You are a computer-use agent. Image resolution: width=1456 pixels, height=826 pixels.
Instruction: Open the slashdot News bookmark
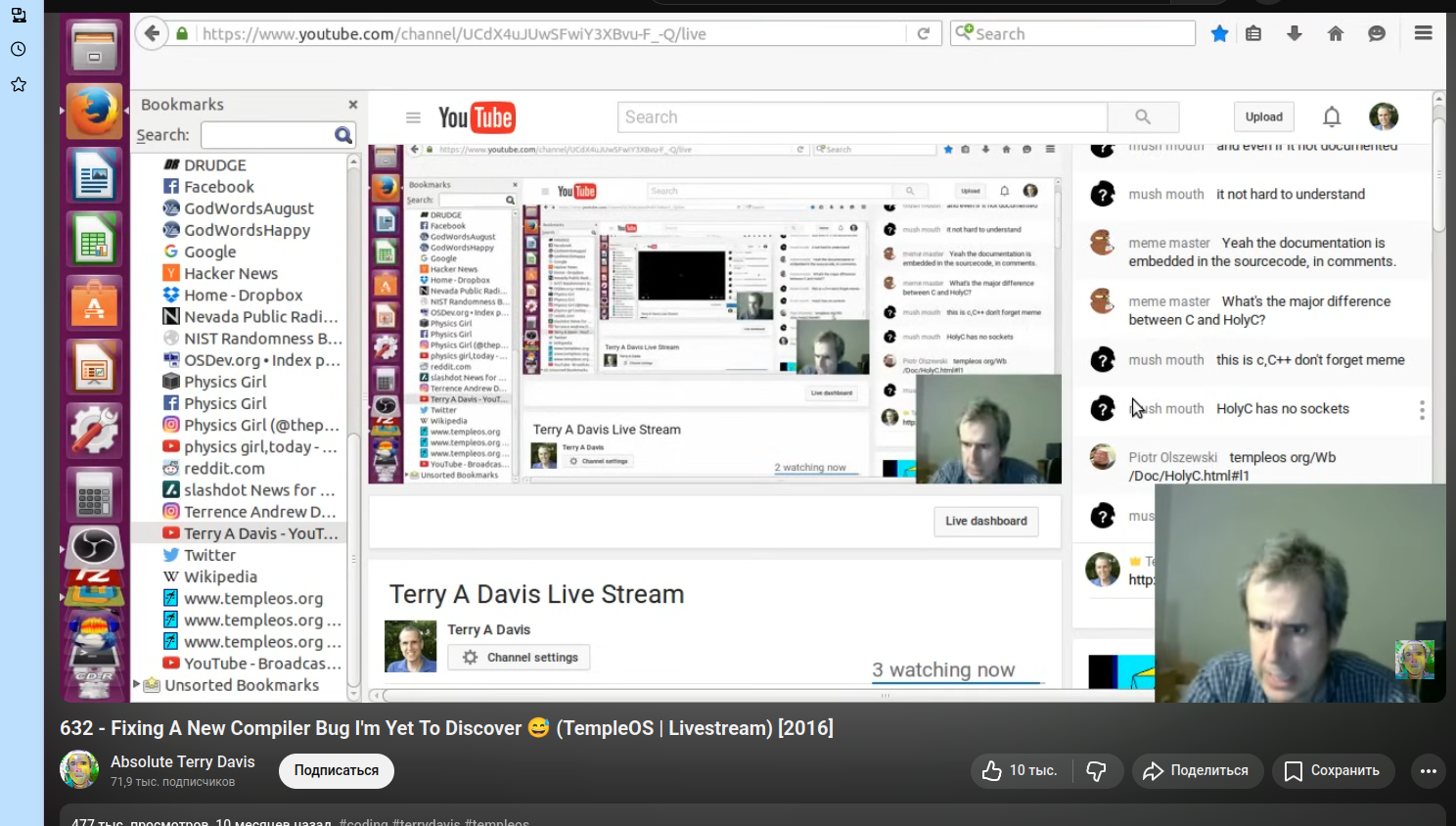pyautogui.click(x=250, y=490)
